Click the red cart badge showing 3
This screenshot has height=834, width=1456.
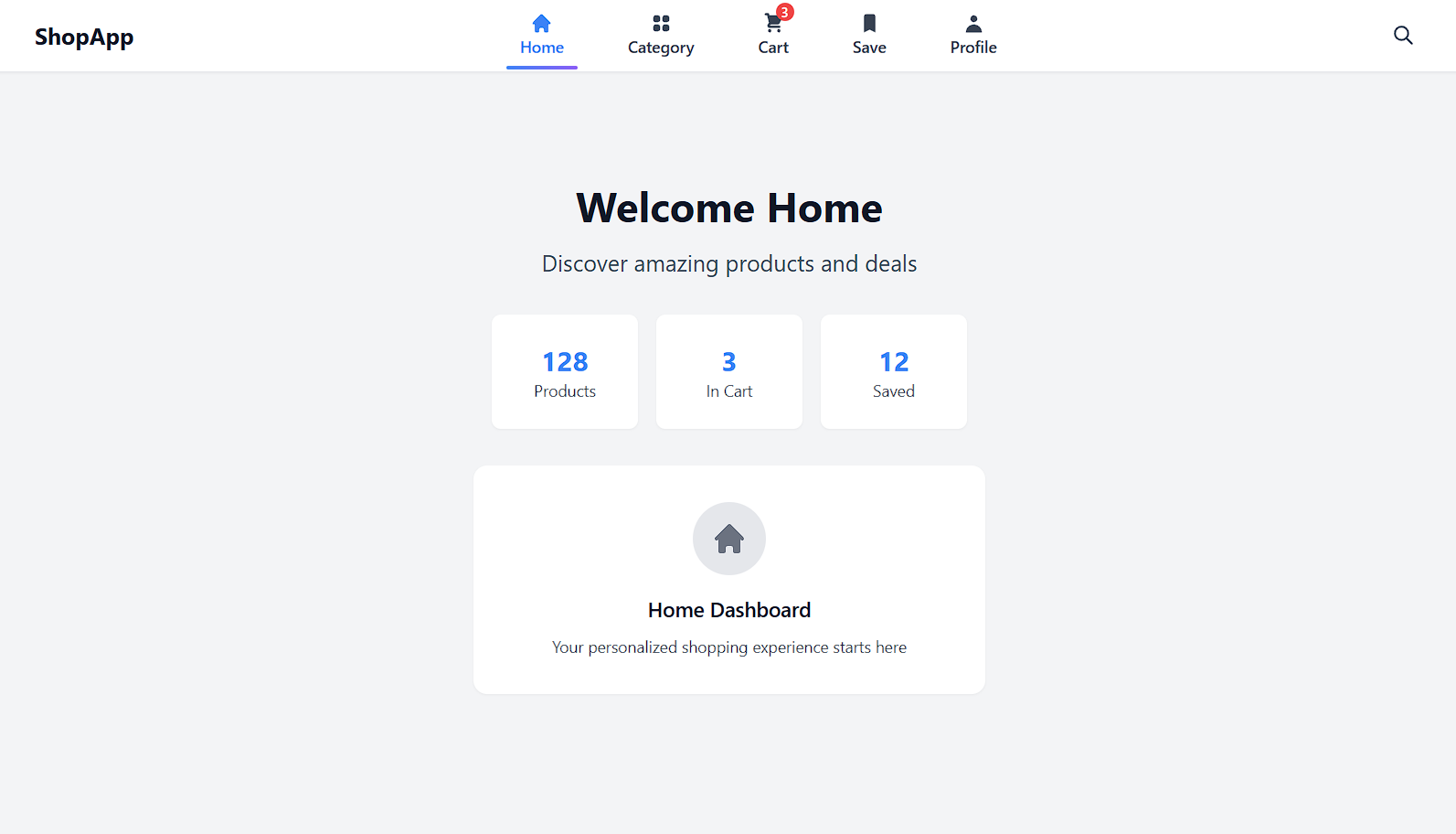(784, 12)
